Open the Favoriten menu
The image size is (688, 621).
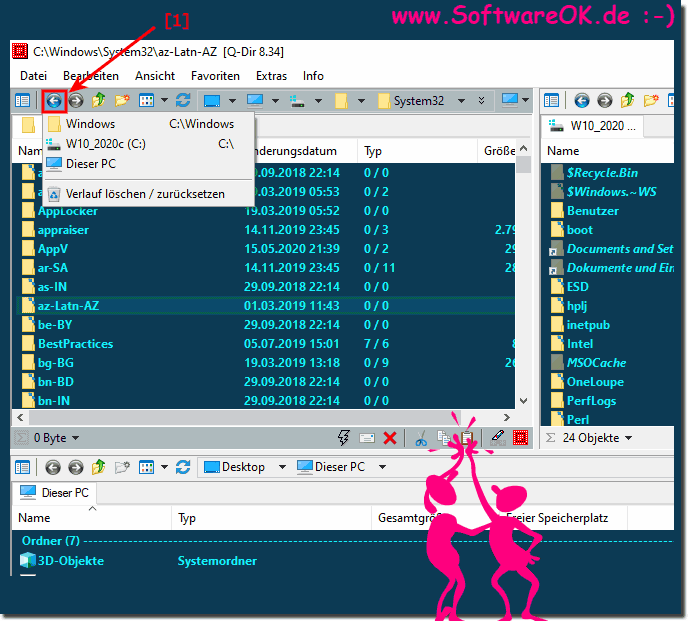click(215, 76)
